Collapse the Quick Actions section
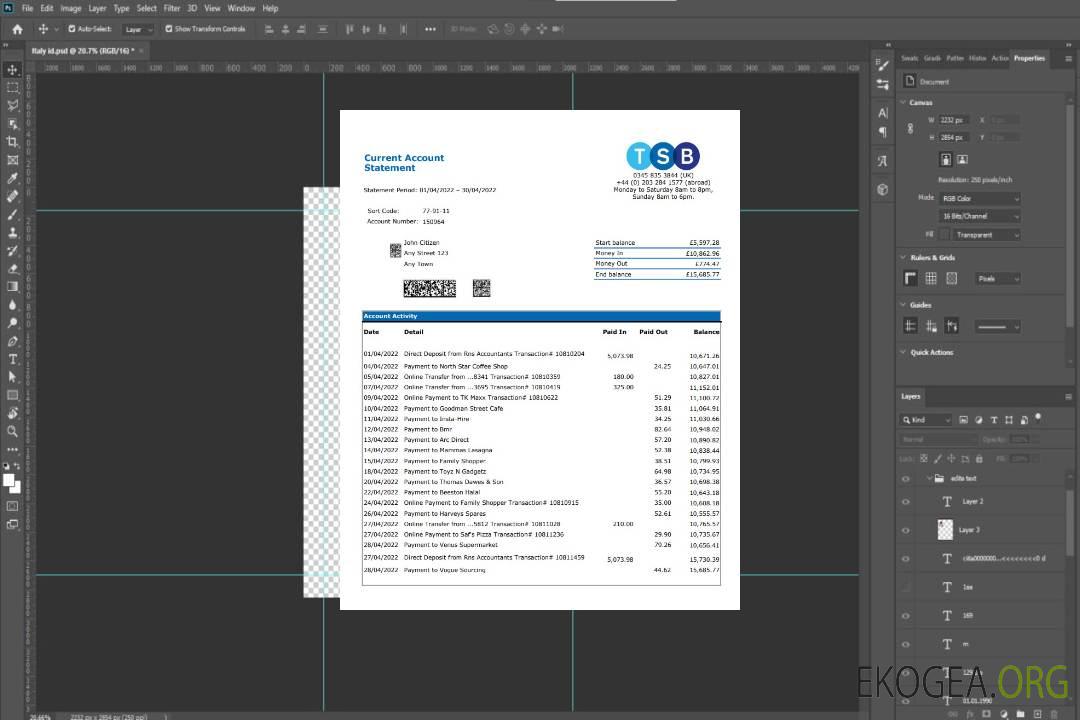Image resolution: width=1080 pixels, height=720 pixels. 903,352
